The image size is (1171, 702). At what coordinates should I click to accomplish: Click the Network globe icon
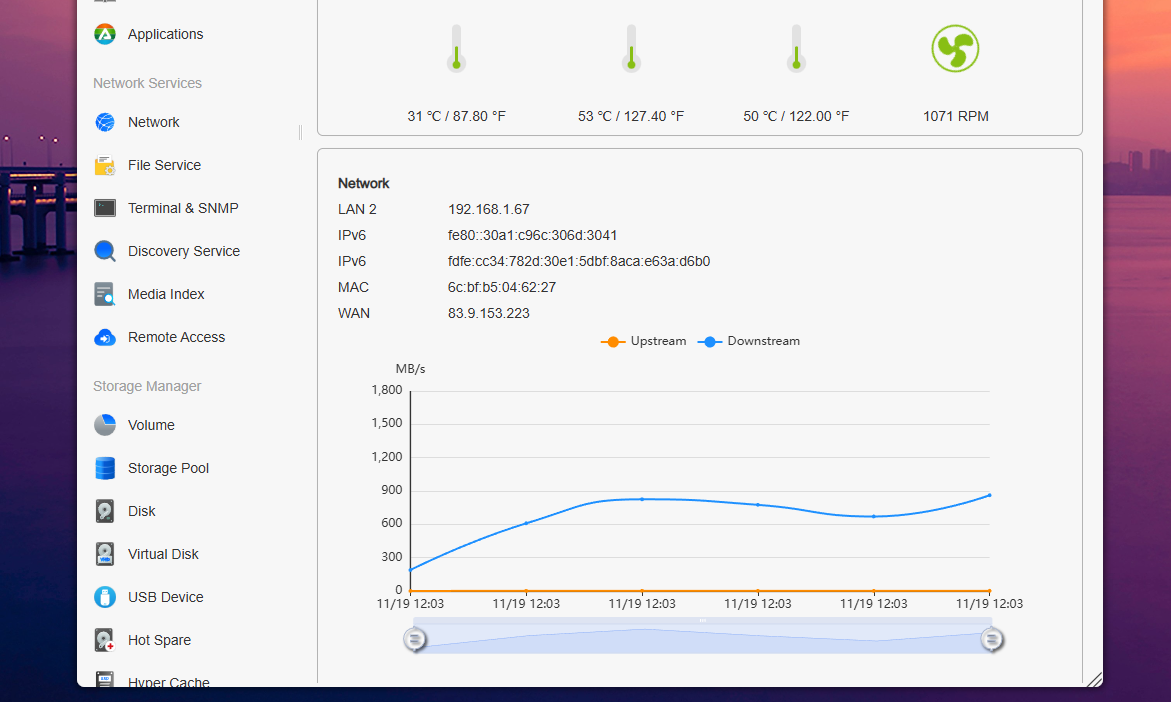tap(105, 122)
